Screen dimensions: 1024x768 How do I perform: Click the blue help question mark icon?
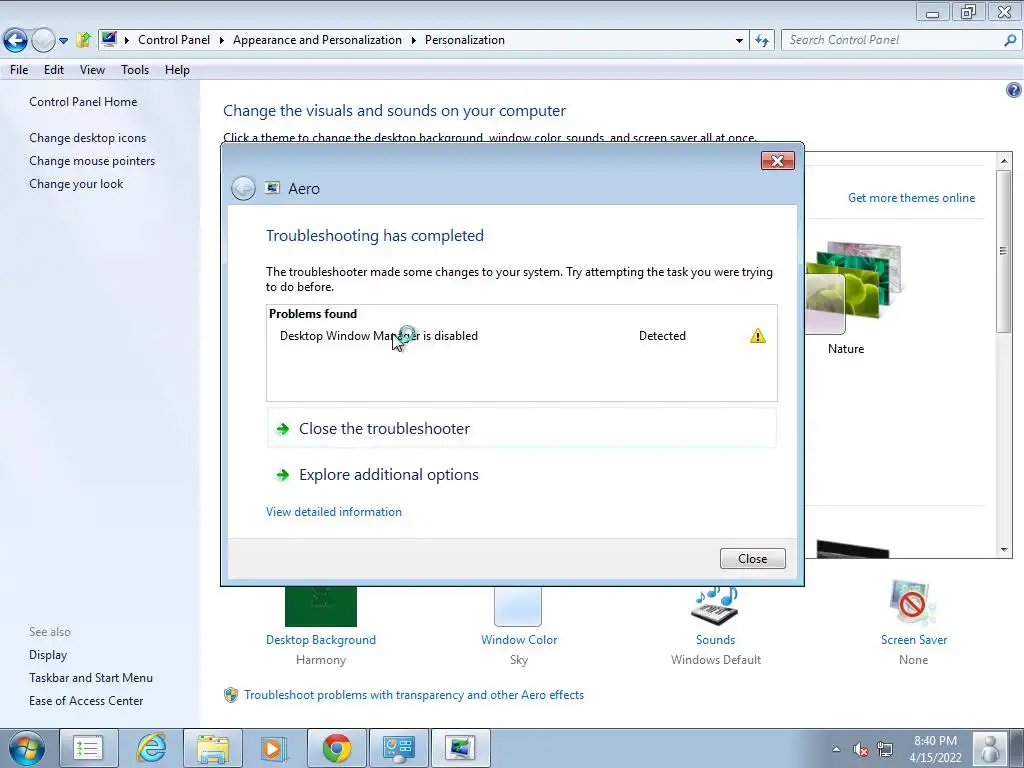coord(1013,90)
